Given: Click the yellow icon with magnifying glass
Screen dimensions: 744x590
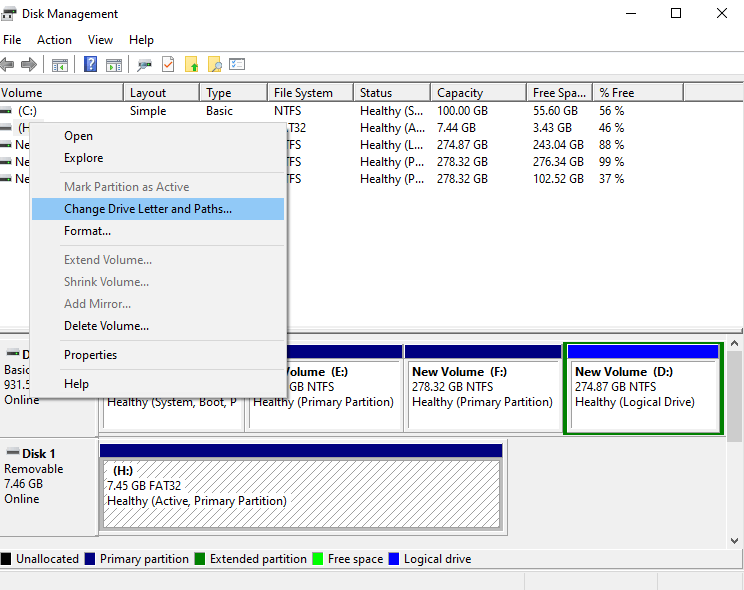Looking at the screenshot, I should [214, 65].
